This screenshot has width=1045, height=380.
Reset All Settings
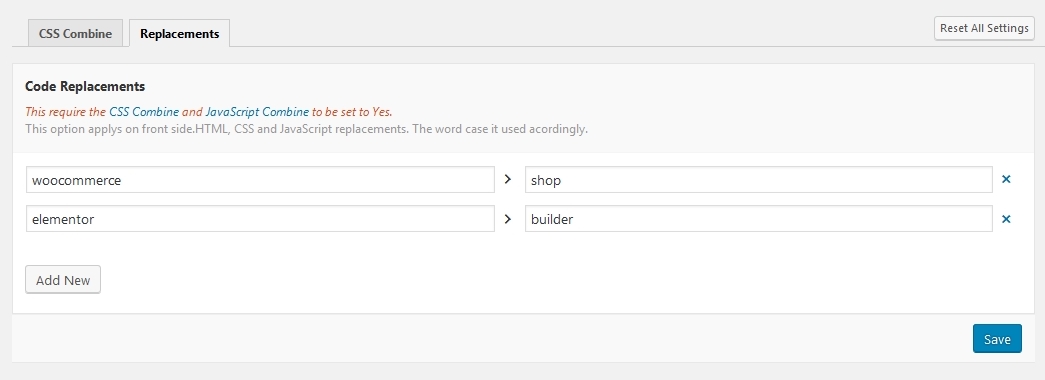(x=984, y=28)
